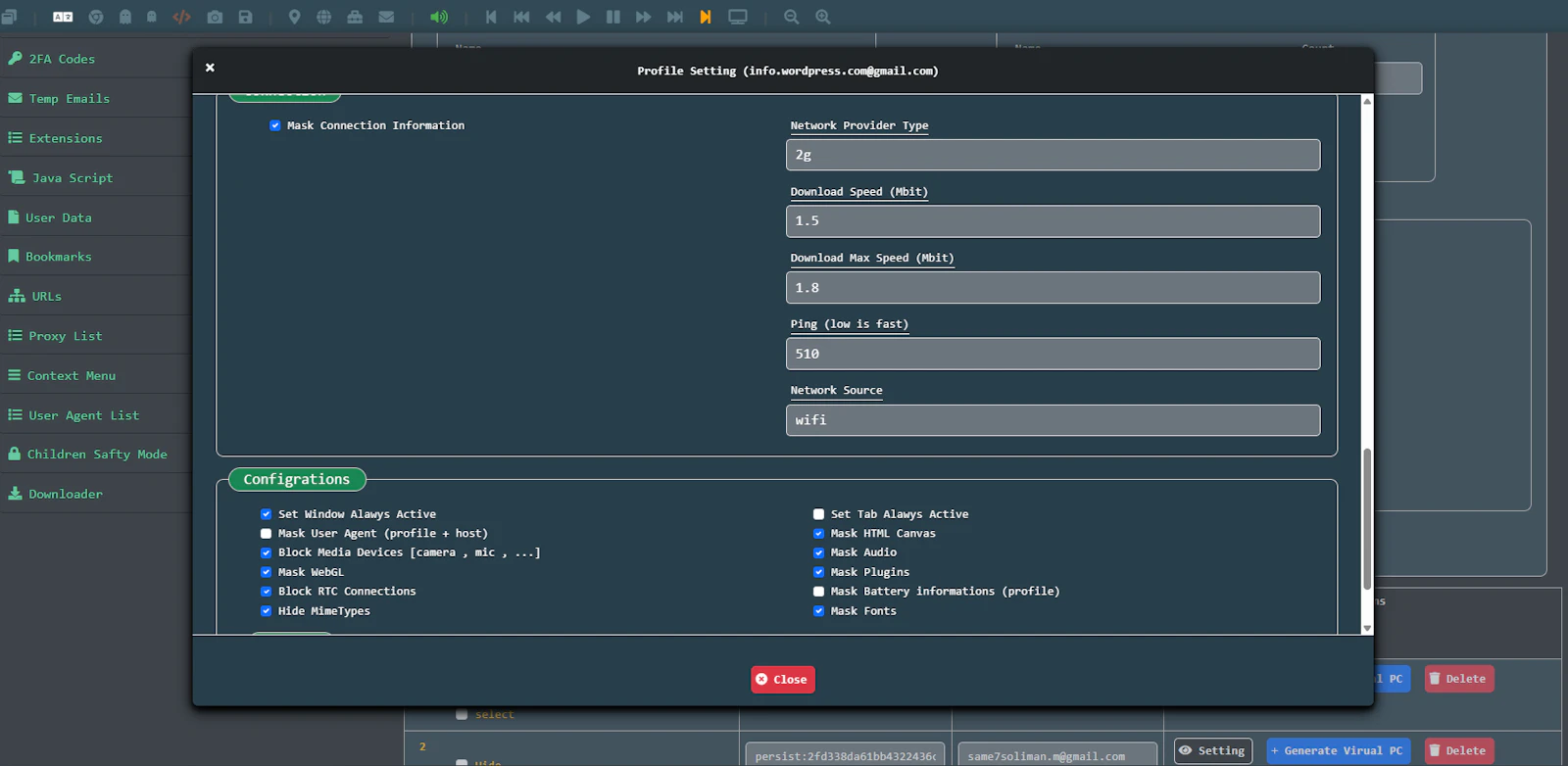Open Temp Emails in the sidebar
The image size is (1568, 766).
[95, 99]
